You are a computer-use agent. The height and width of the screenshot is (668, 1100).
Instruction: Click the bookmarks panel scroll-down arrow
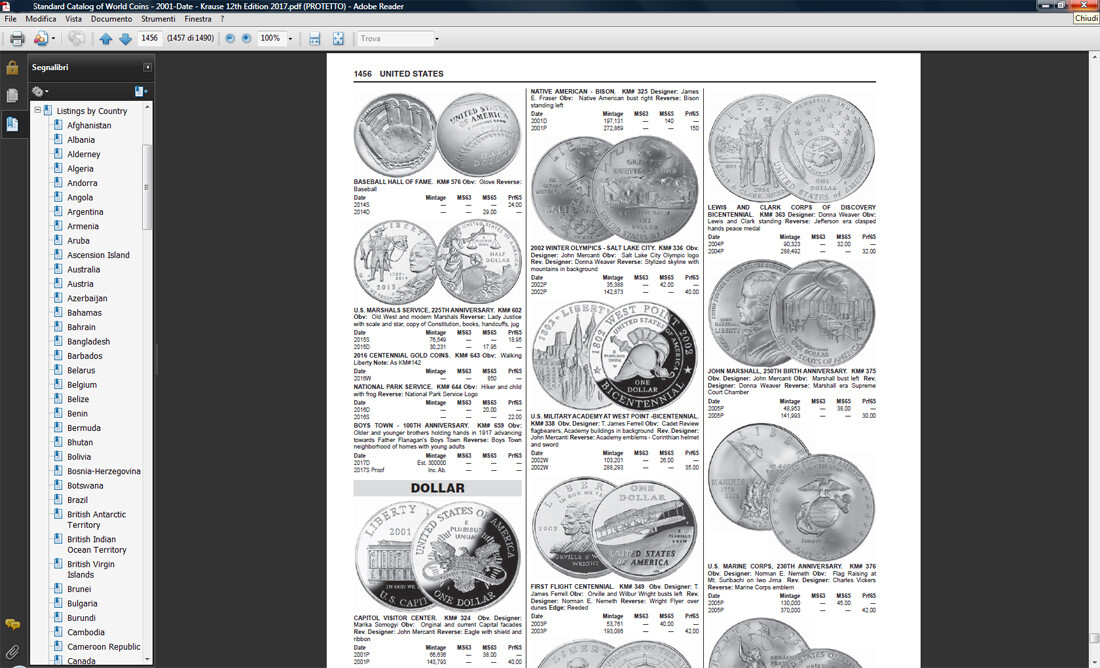point(147,659)
